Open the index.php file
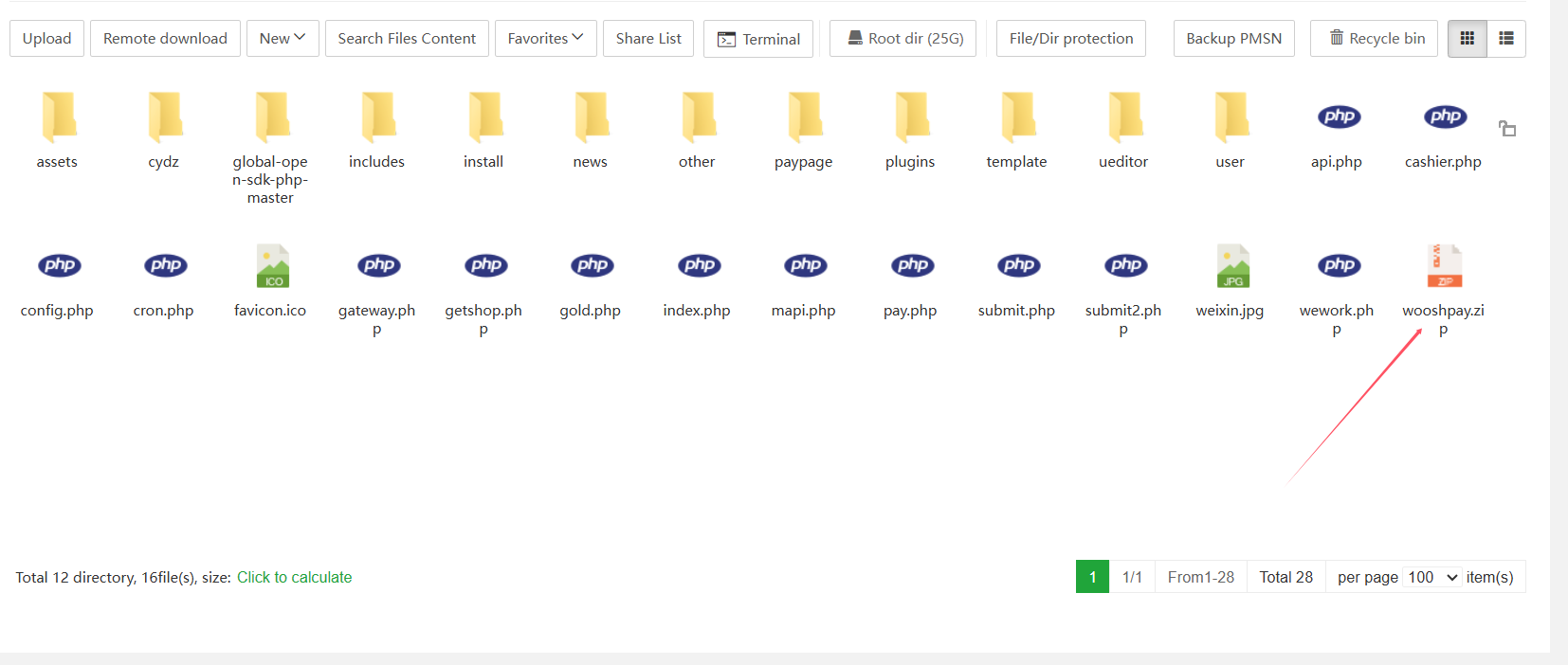The width and height of the screenshot is (1568, 665). pos(698,267)
